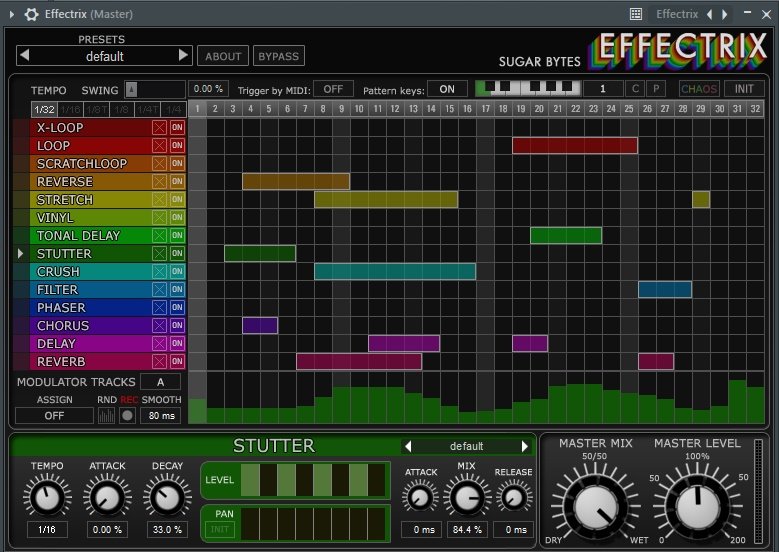This screenshot has width=779, height=552.
Task: Click the BYPASS button
Action: (279, 56)
